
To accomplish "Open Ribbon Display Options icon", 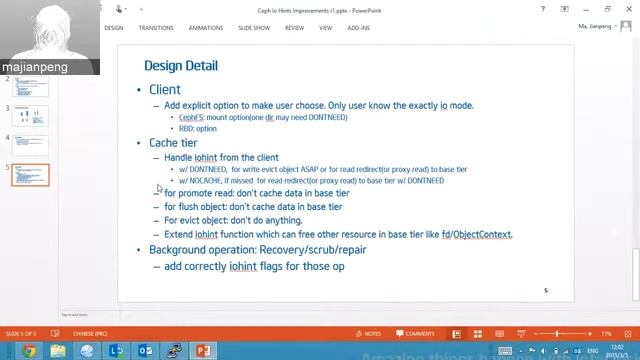I will pos(564,9).
